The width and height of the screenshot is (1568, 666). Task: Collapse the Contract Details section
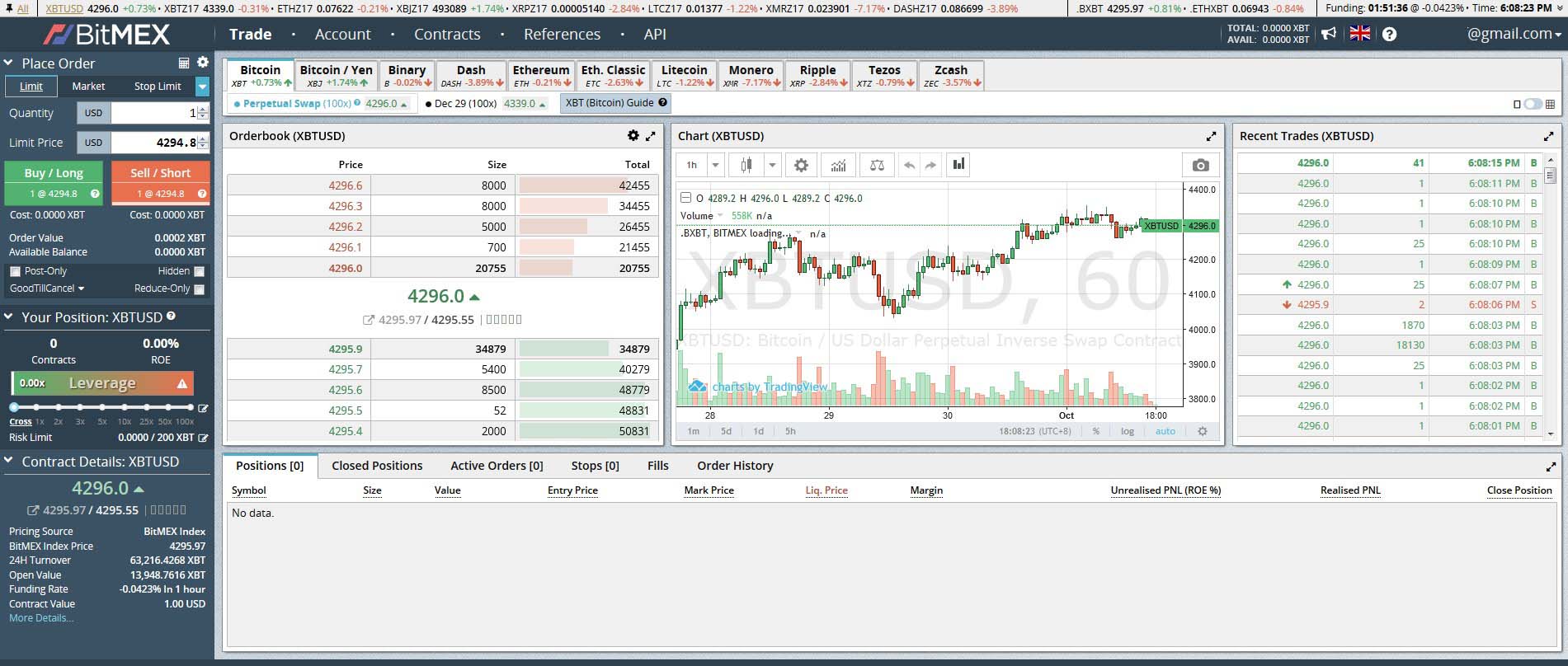[x=8, y=461]
